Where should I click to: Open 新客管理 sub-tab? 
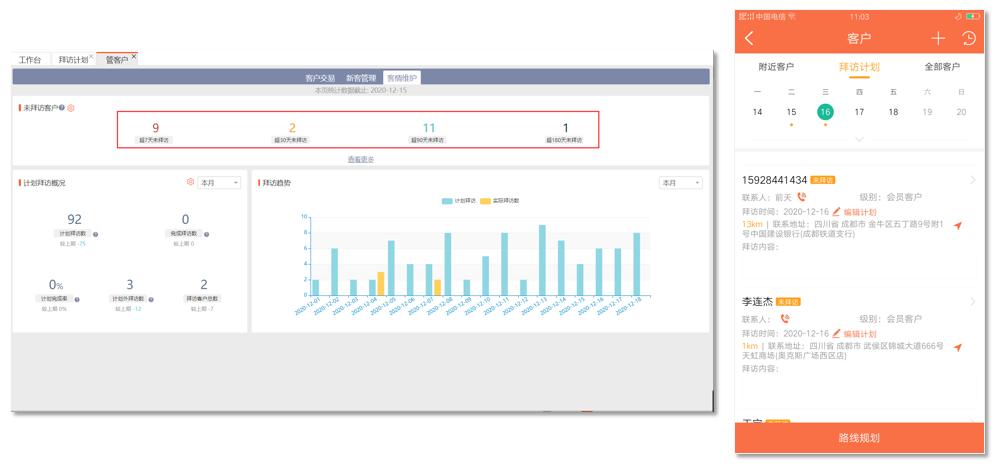tap(361, 78)
